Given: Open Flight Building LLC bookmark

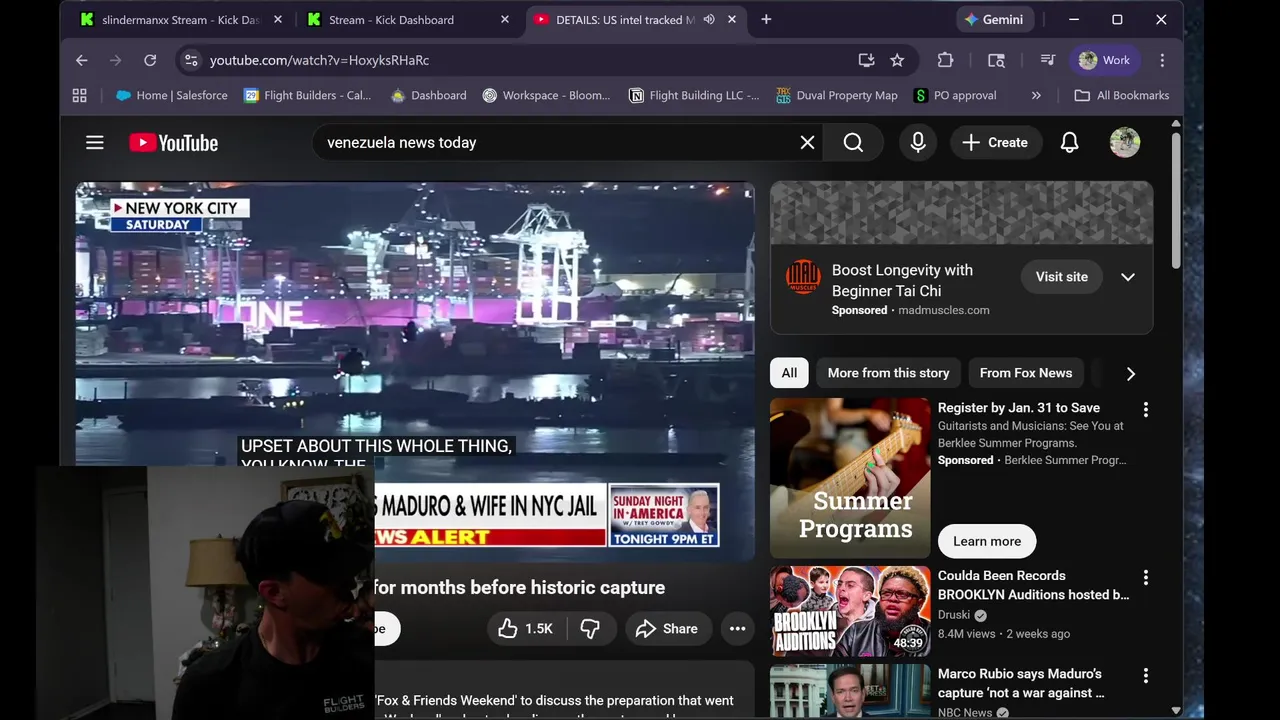Looking at the screenshot, I should click(694, 96).
